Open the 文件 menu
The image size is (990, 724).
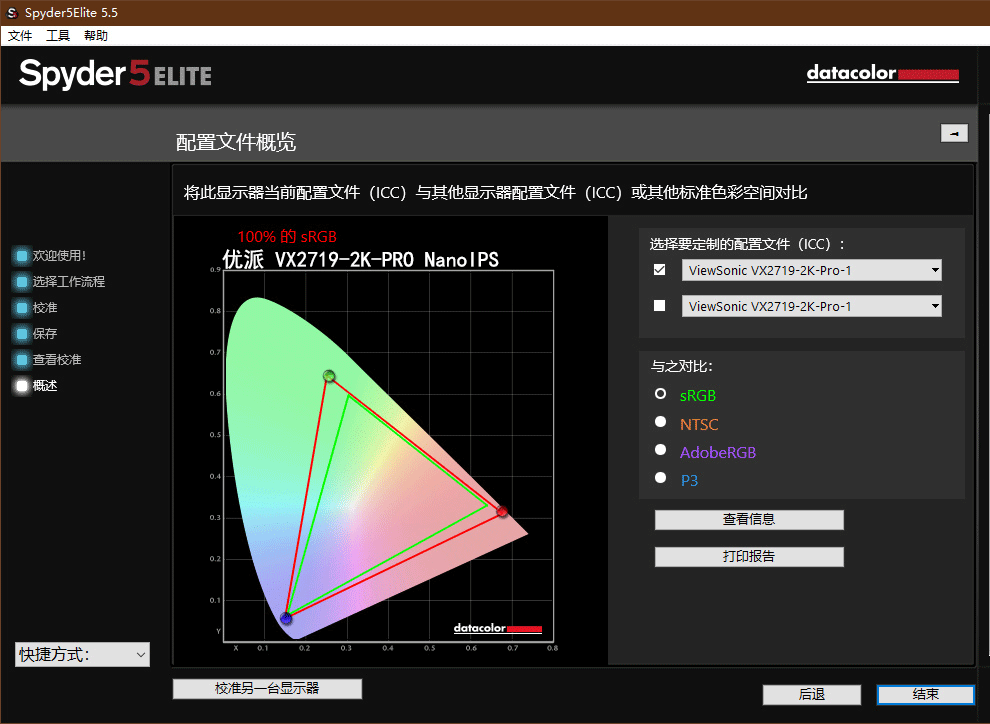point(20,36)
